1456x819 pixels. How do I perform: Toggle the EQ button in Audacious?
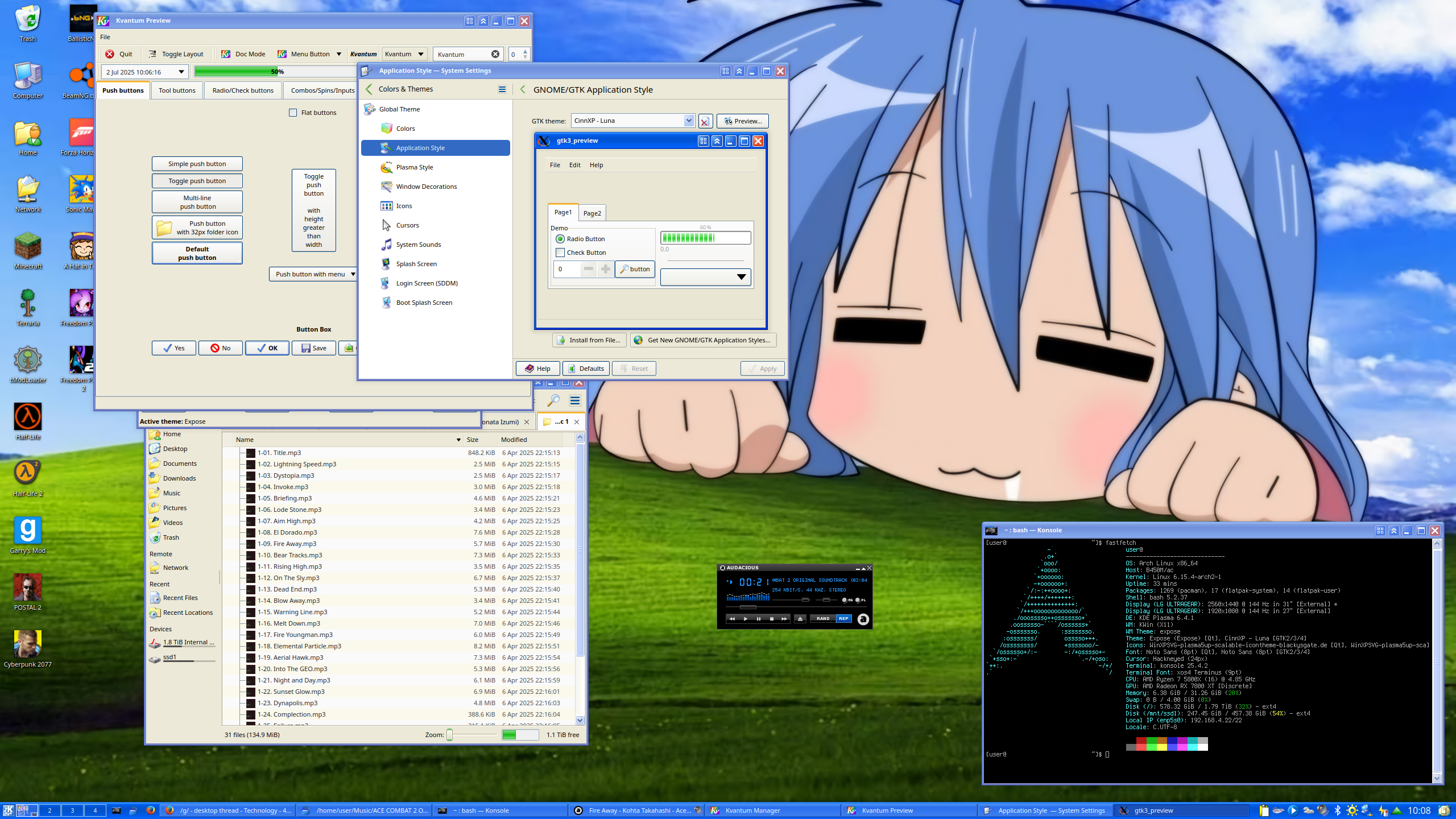(847, 600)
